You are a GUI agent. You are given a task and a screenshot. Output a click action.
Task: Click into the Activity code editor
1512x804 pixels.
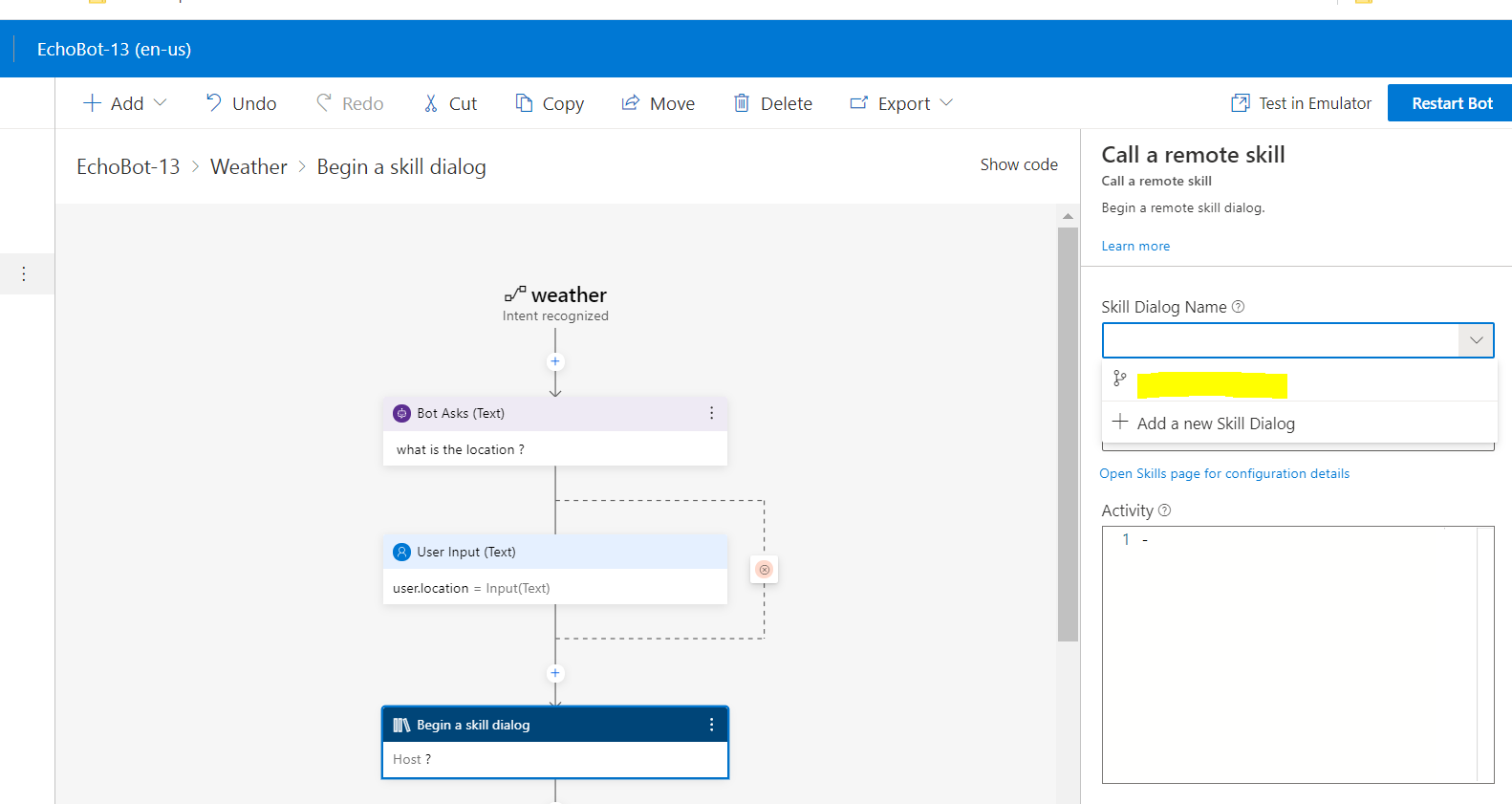tap(1298, 655)
